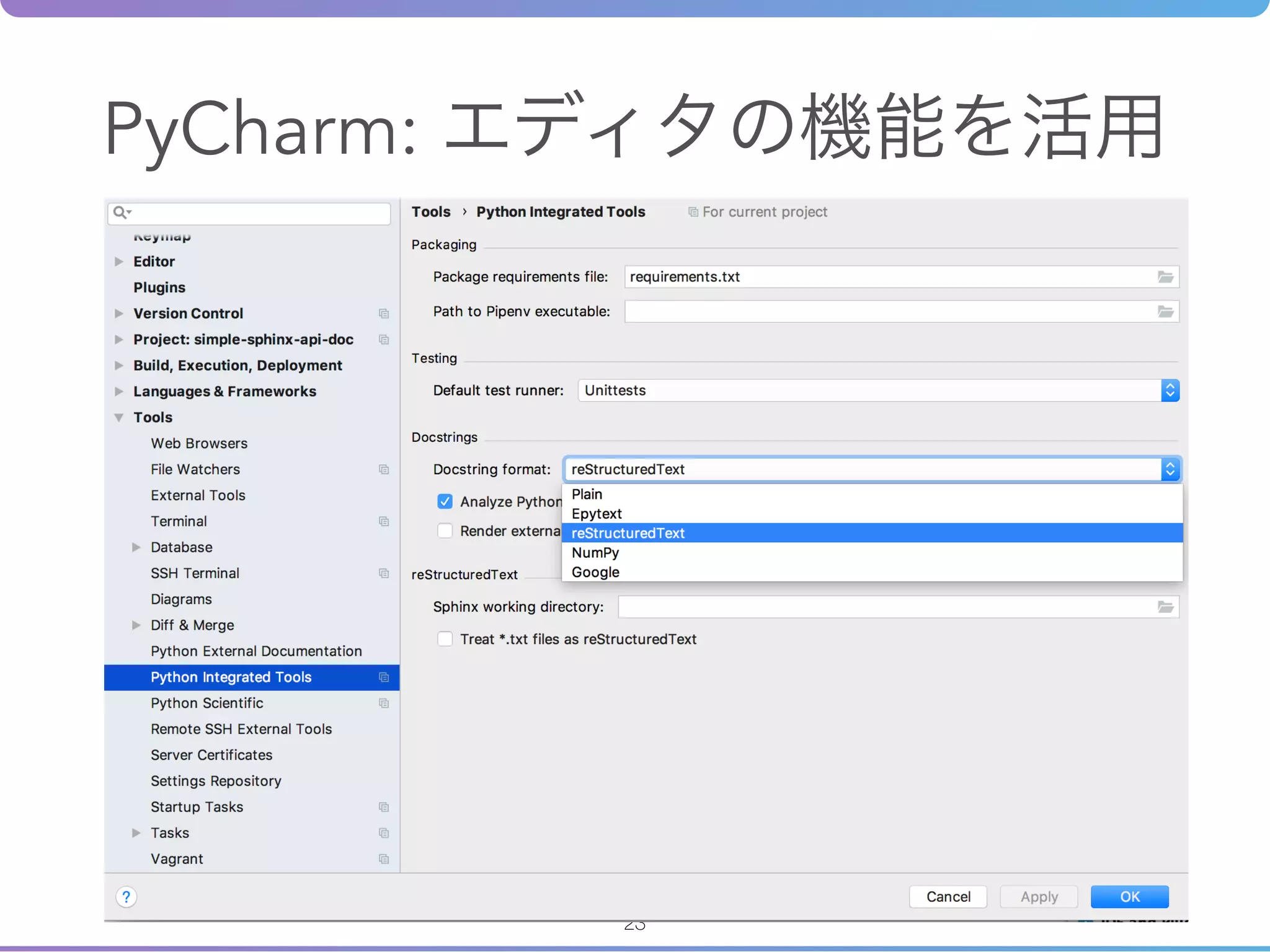Collapse the Tools node
This screenshot has height=952, width=1270.
pyautogui.click(x=119, y=418)
